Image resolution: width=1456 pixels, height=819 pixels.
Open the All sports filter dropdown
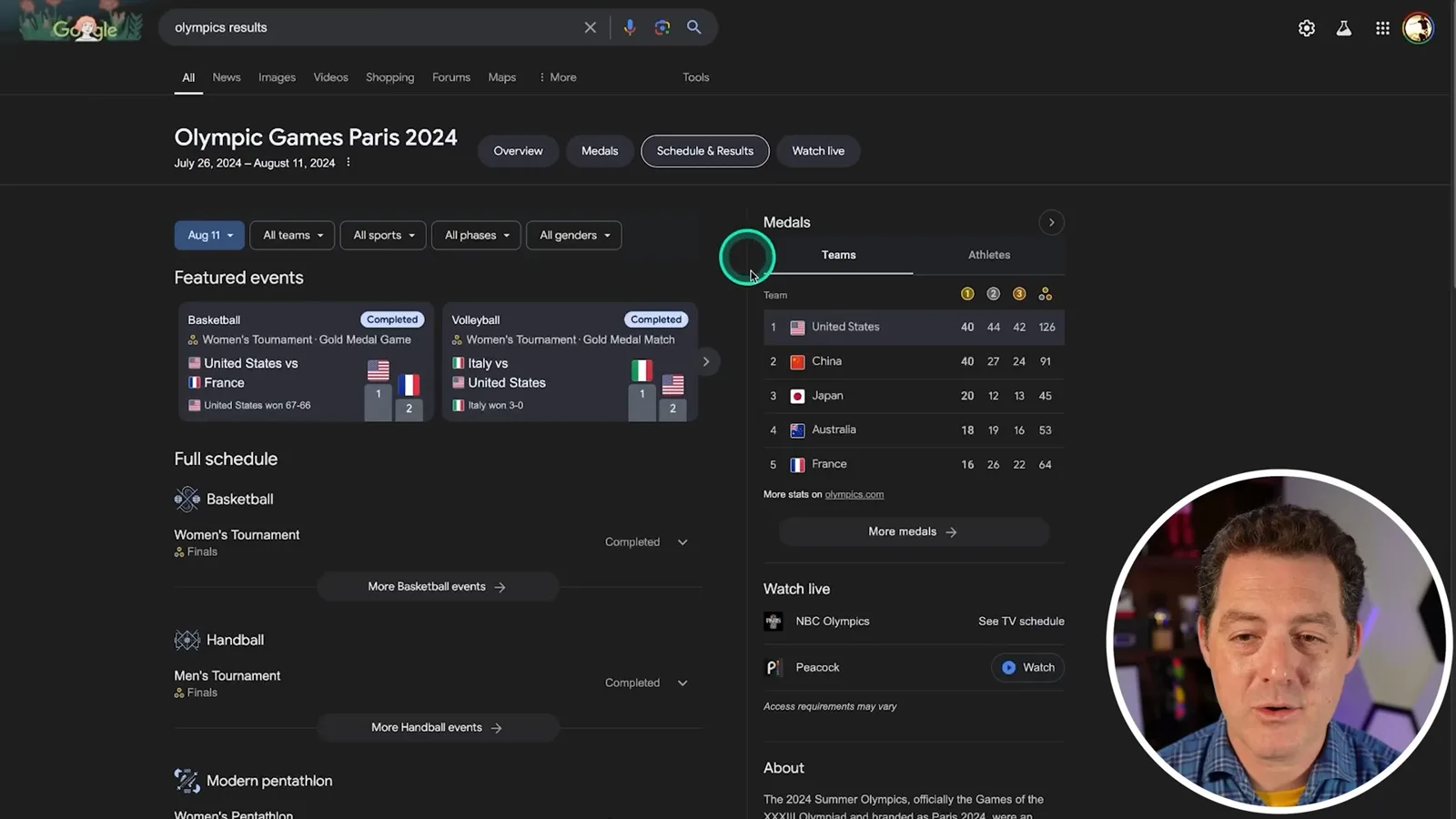coord(383,235)
